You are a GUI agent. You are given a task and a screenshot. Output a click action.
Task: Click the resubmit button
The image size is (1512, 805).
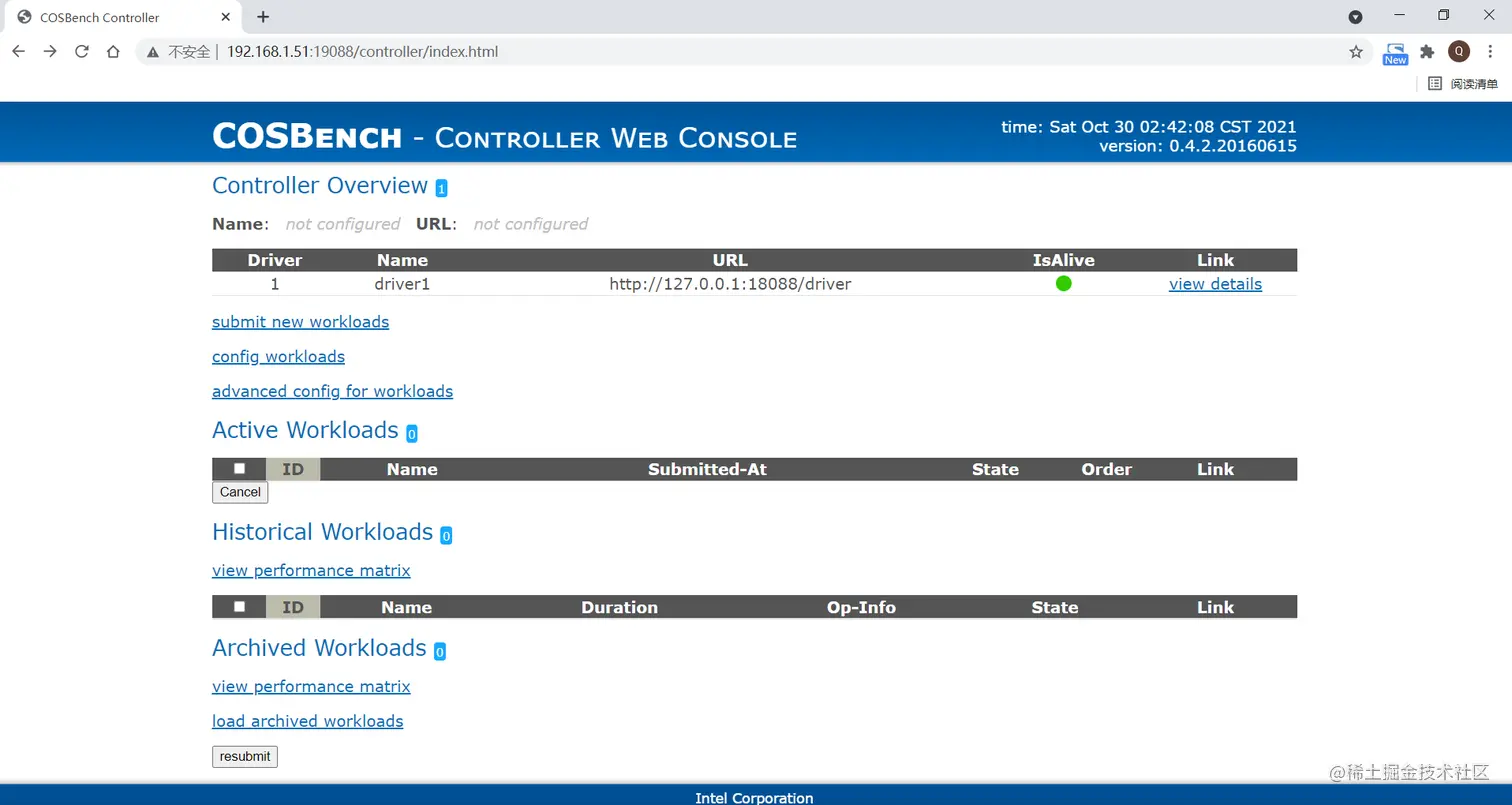point(245,757)
